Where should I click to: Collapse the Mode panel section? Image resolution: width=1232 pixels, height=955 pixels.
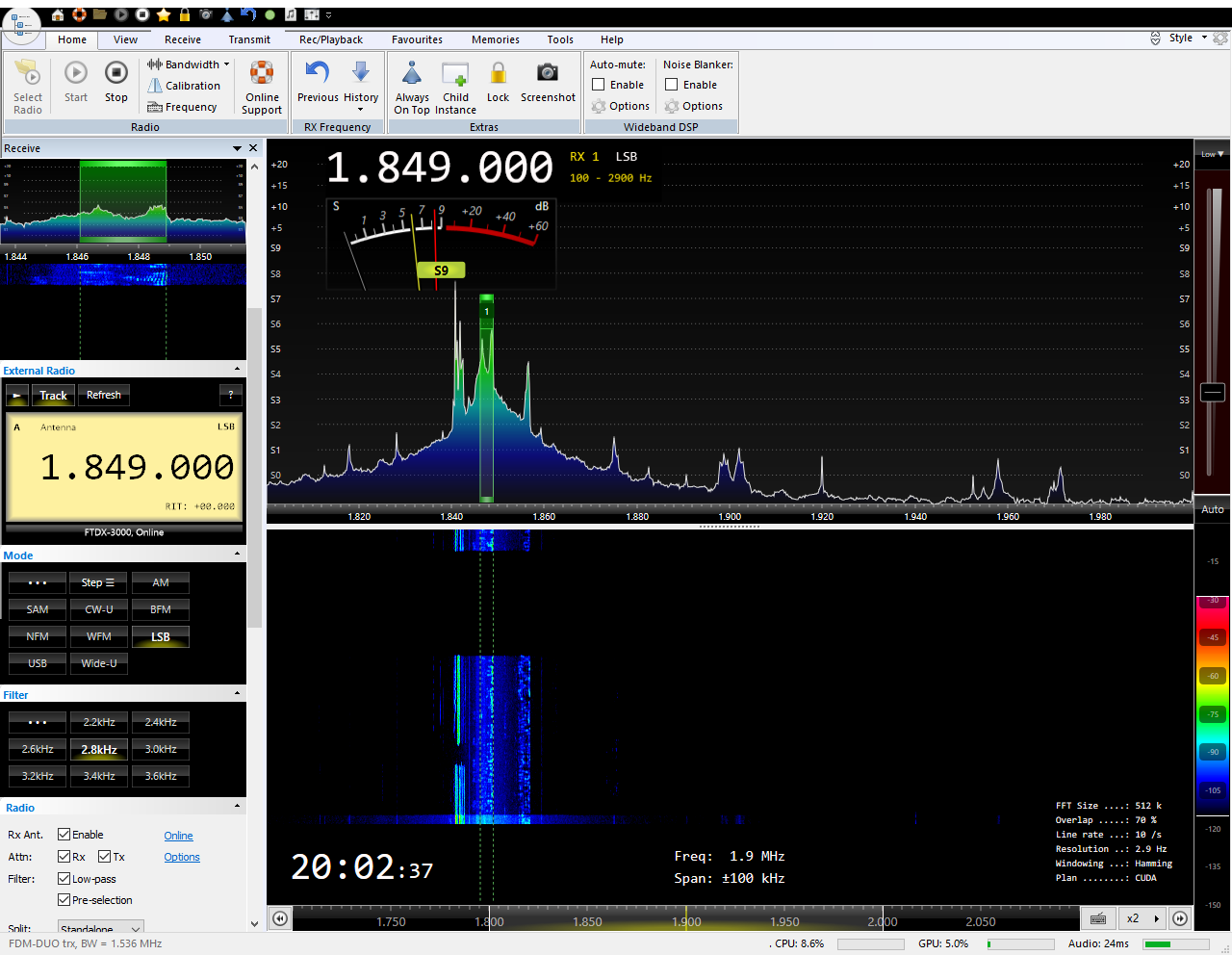click(x=238, y=555)
